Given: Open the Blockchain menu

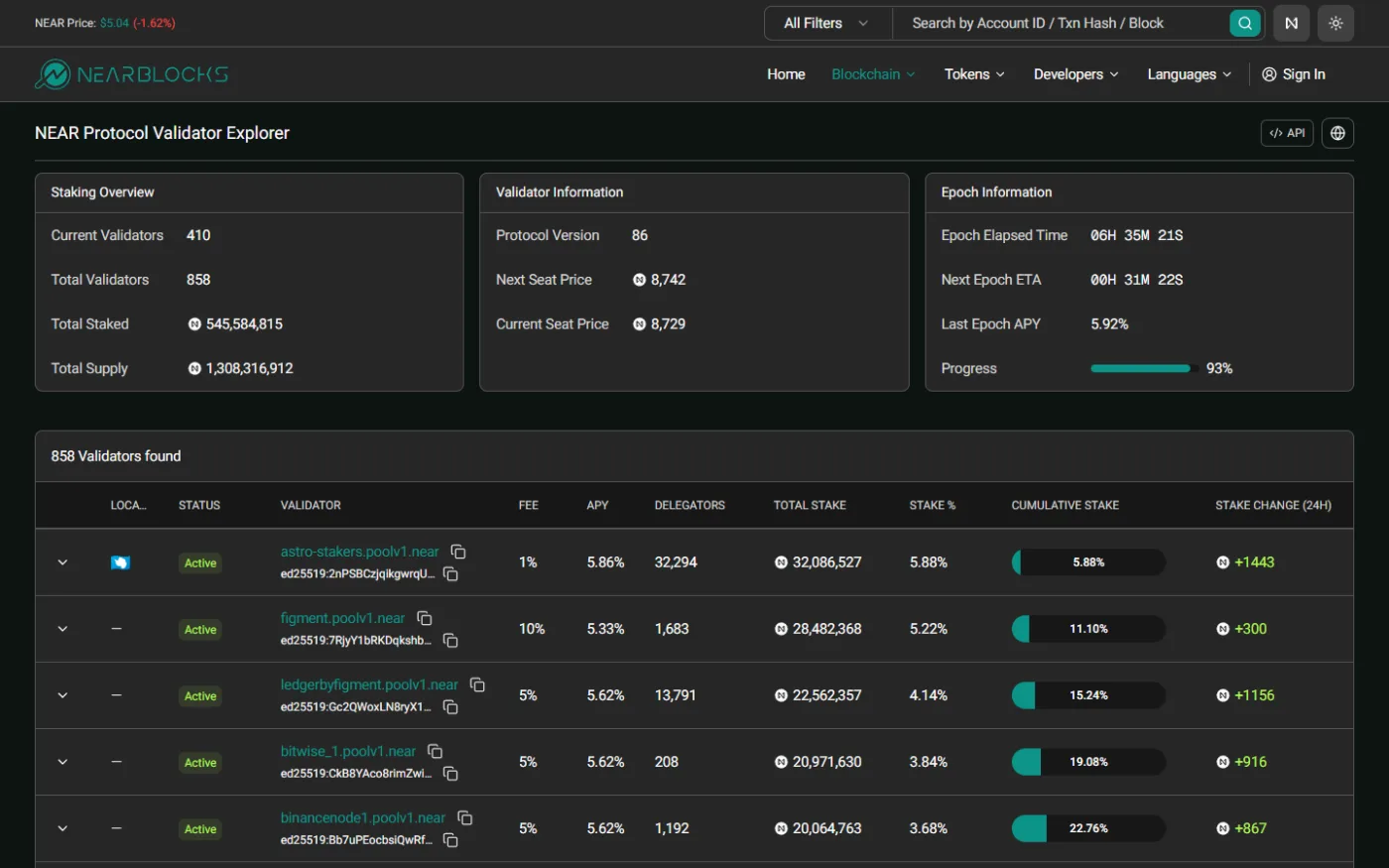Looking at the screenshot, I should 873,74.
